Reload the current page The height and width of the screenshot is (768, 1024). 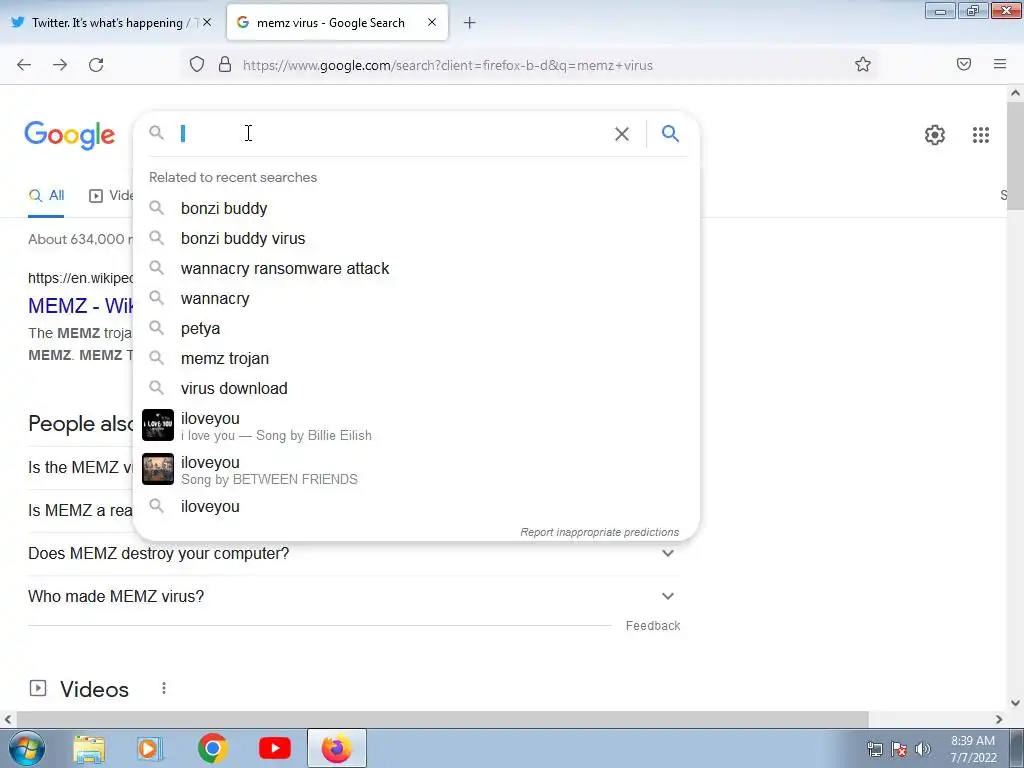pyautogui.click(x=96, y=65)
